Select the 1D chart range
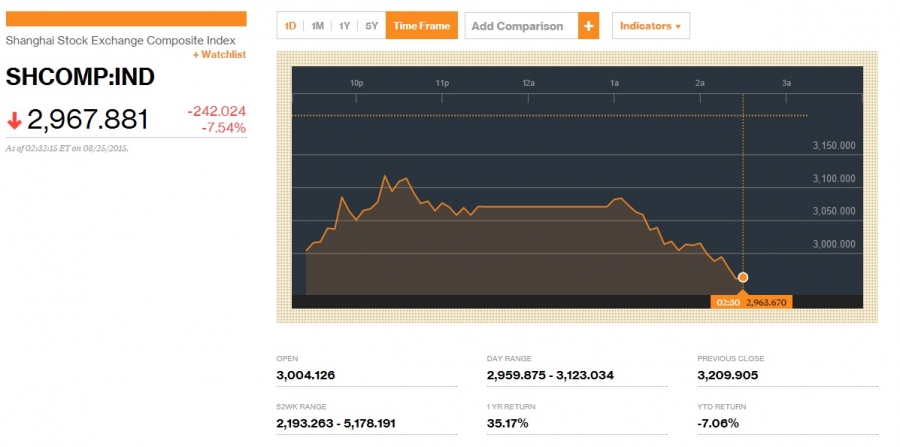900x447 pixels. coord(290,26)
